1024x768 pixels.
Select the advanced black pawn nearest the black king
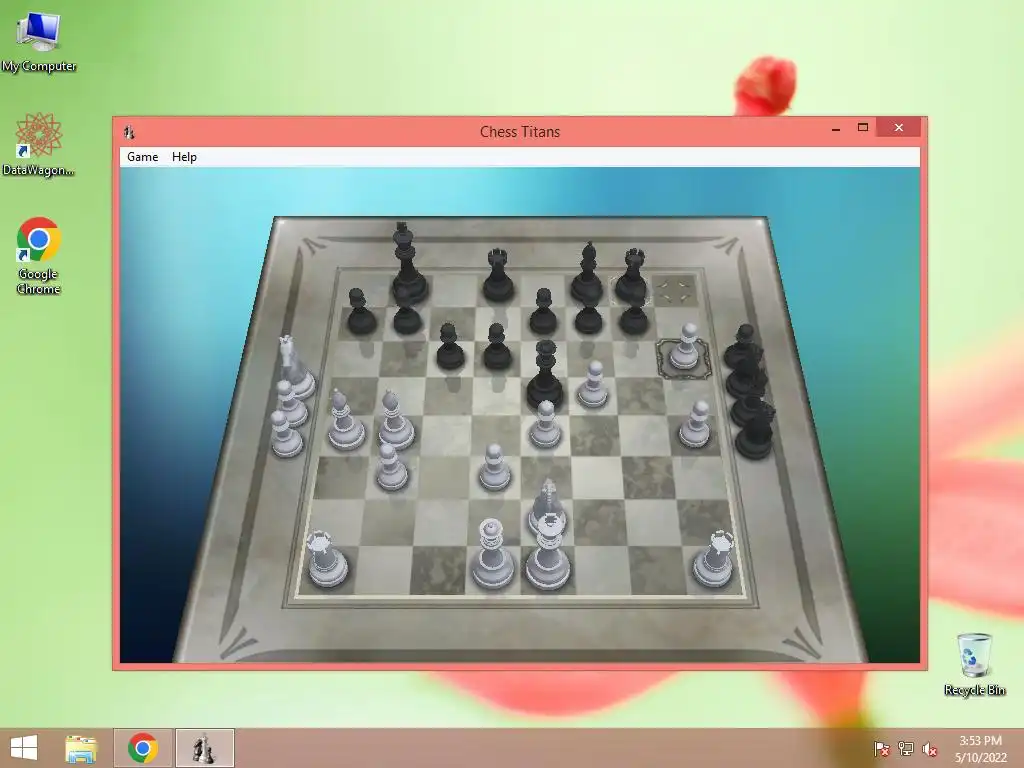tap(450, 346)
